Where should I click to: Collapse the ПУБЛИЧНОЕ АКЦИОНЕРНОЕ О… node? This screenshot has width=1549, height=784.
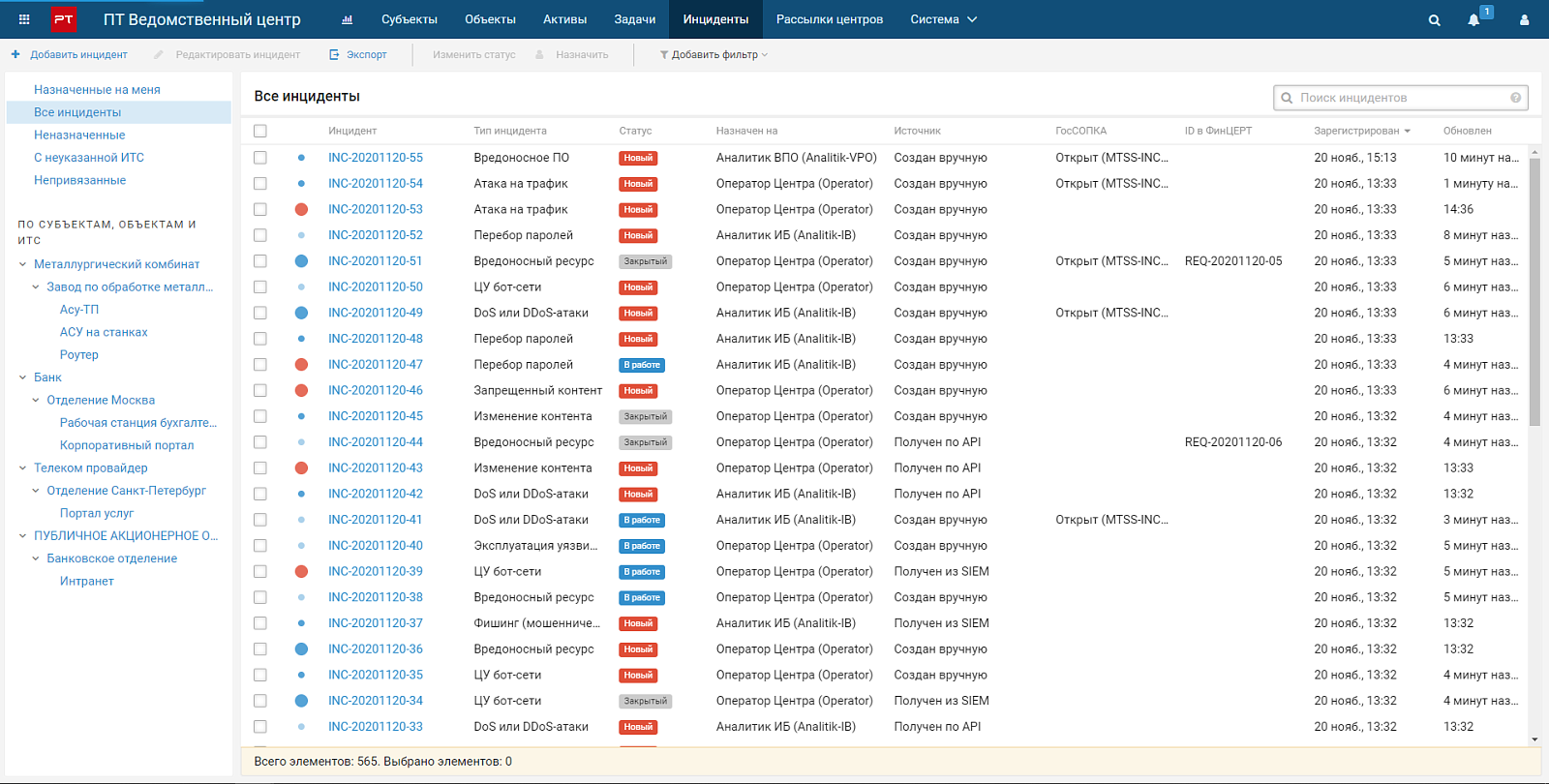pos(23,536)
